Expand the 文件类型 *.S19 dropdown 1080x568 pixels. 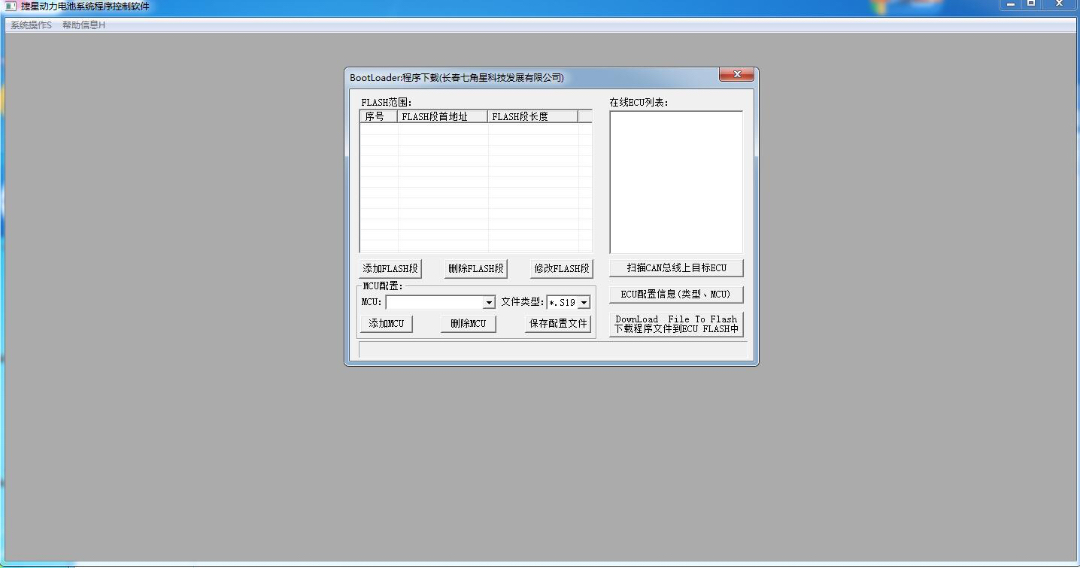(x=583, y=302)
